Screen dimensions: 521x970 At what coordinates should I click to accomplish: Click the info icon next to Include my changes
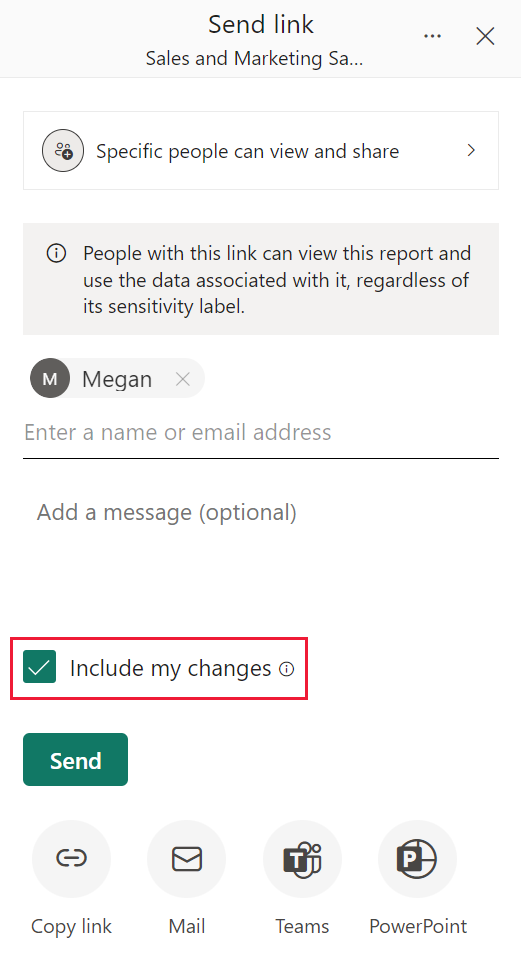[286, 669]
